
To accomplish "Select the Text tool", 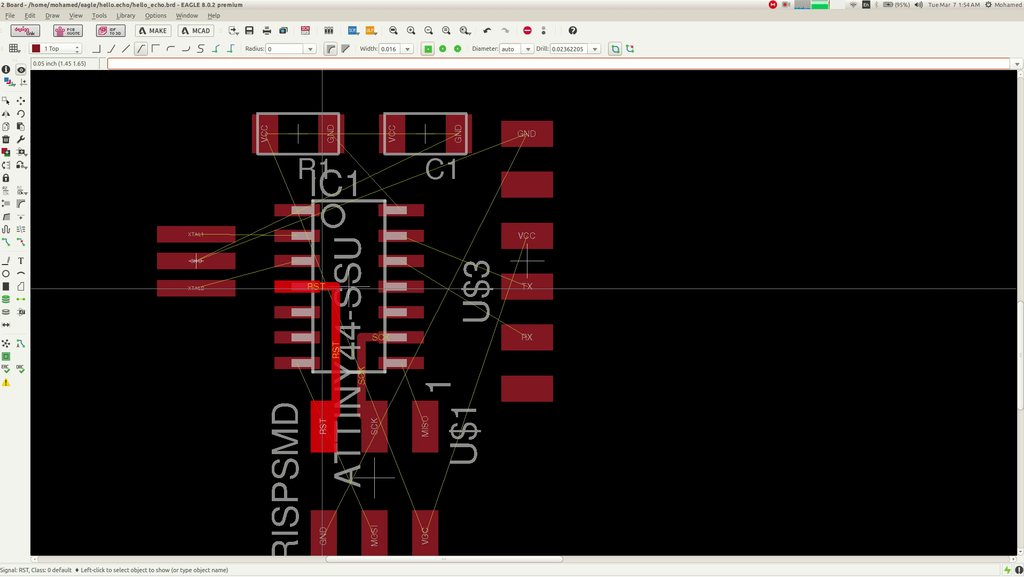I will 21,260.
